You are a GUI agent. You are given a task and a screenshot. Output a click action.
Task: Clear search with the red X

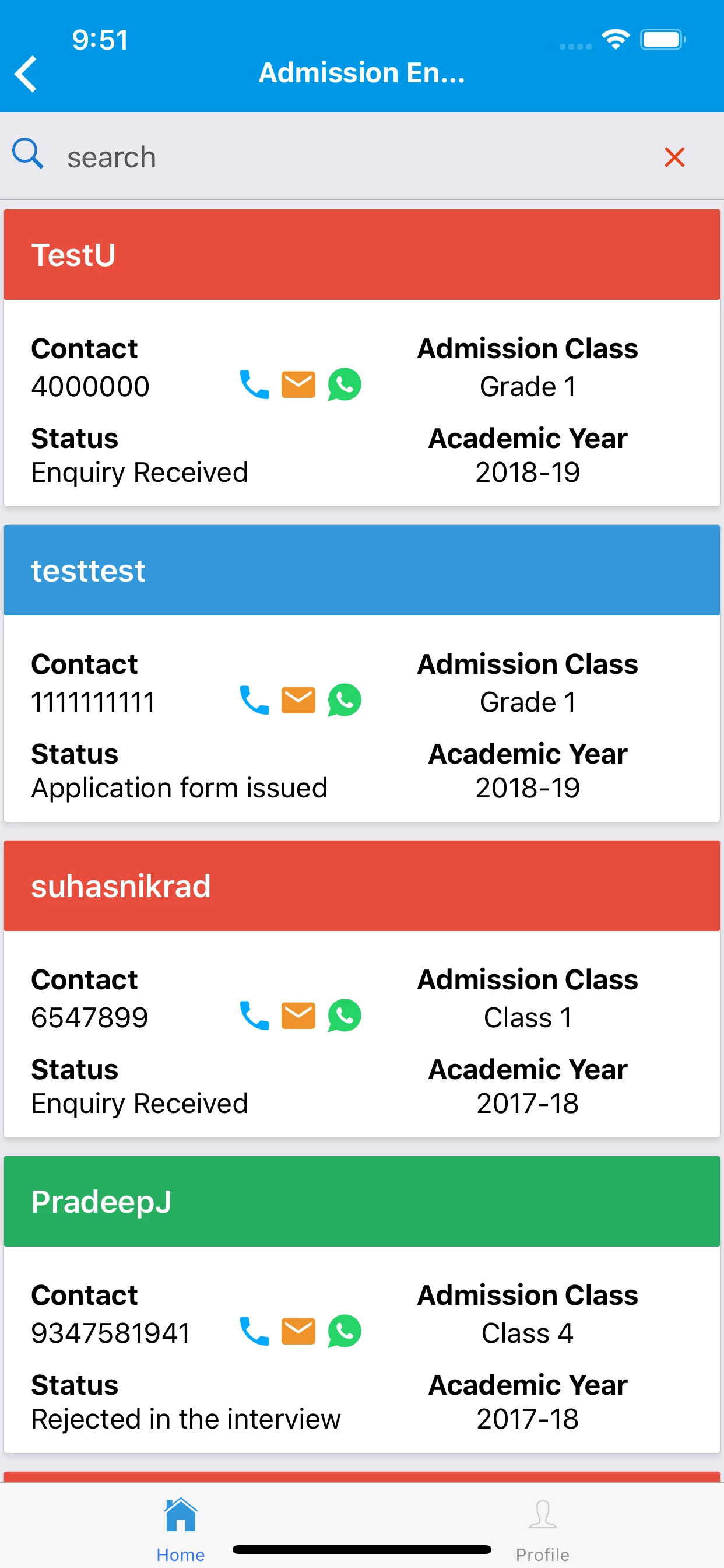click(674, 157)
